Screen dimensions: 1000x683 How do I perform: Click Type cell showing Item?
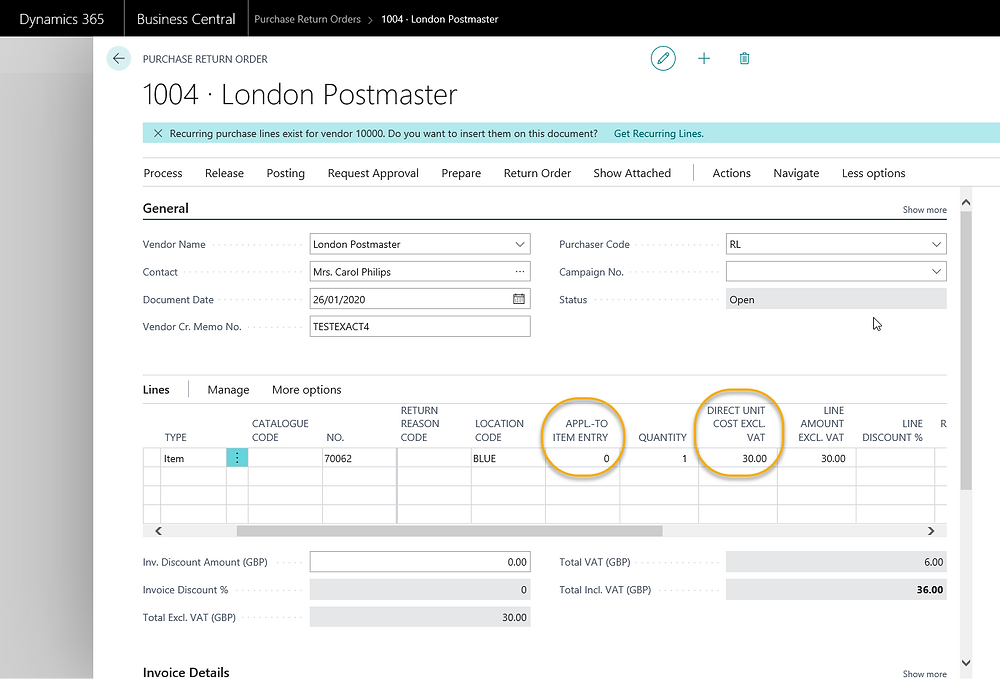point(193,458)
